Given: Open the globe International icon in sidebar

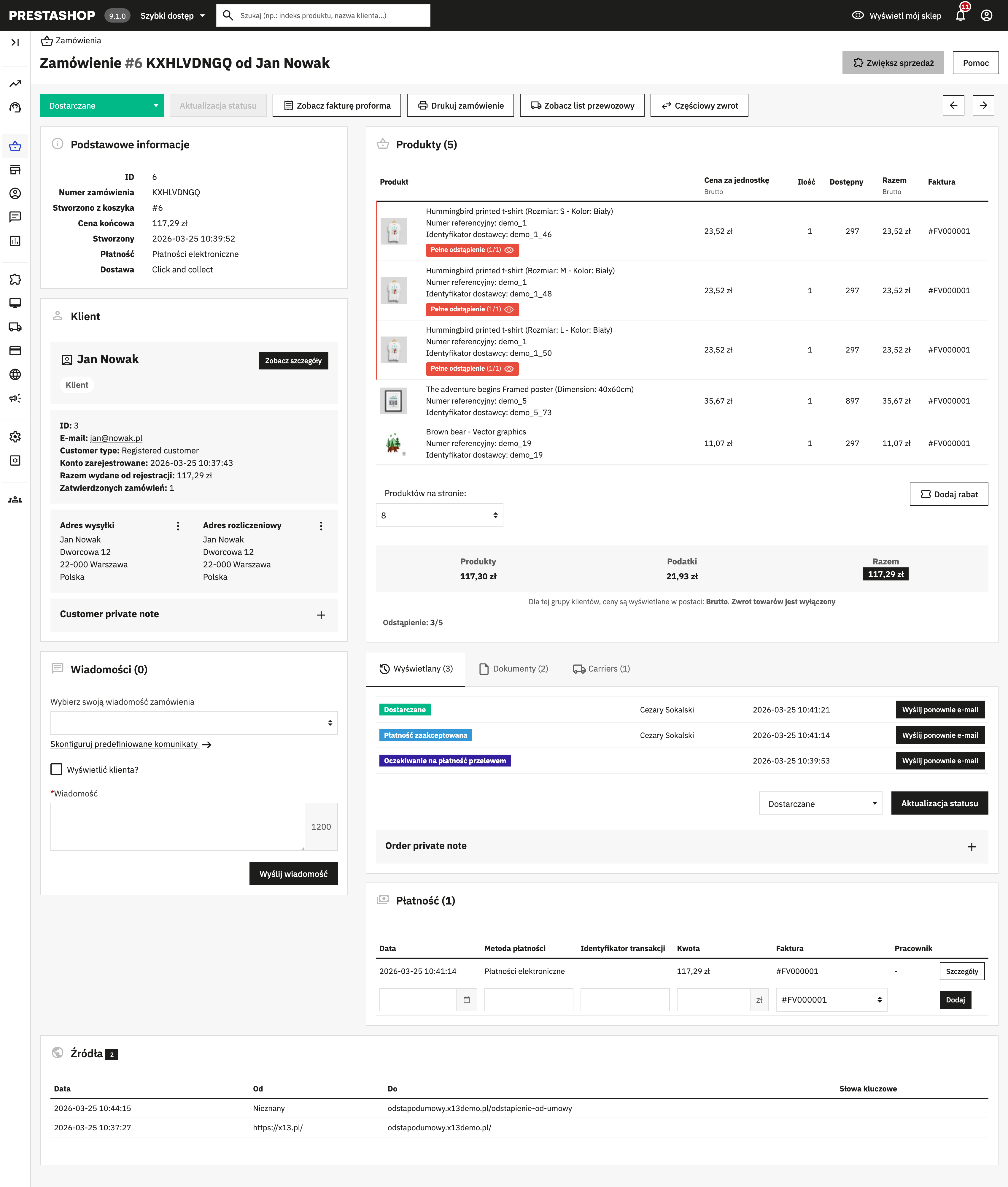Looking at the screenshot, I should click(15, 374).
